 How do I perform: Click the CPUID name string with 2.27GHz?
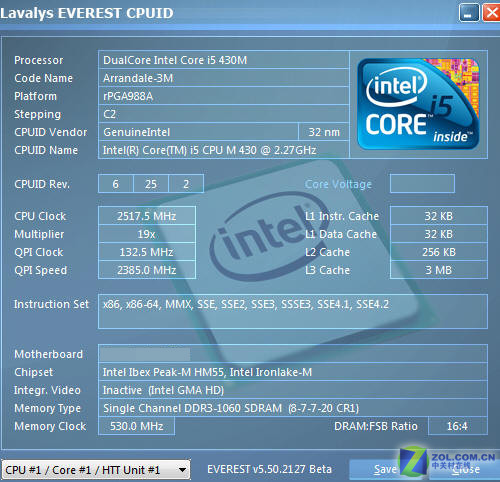[223, 150]
